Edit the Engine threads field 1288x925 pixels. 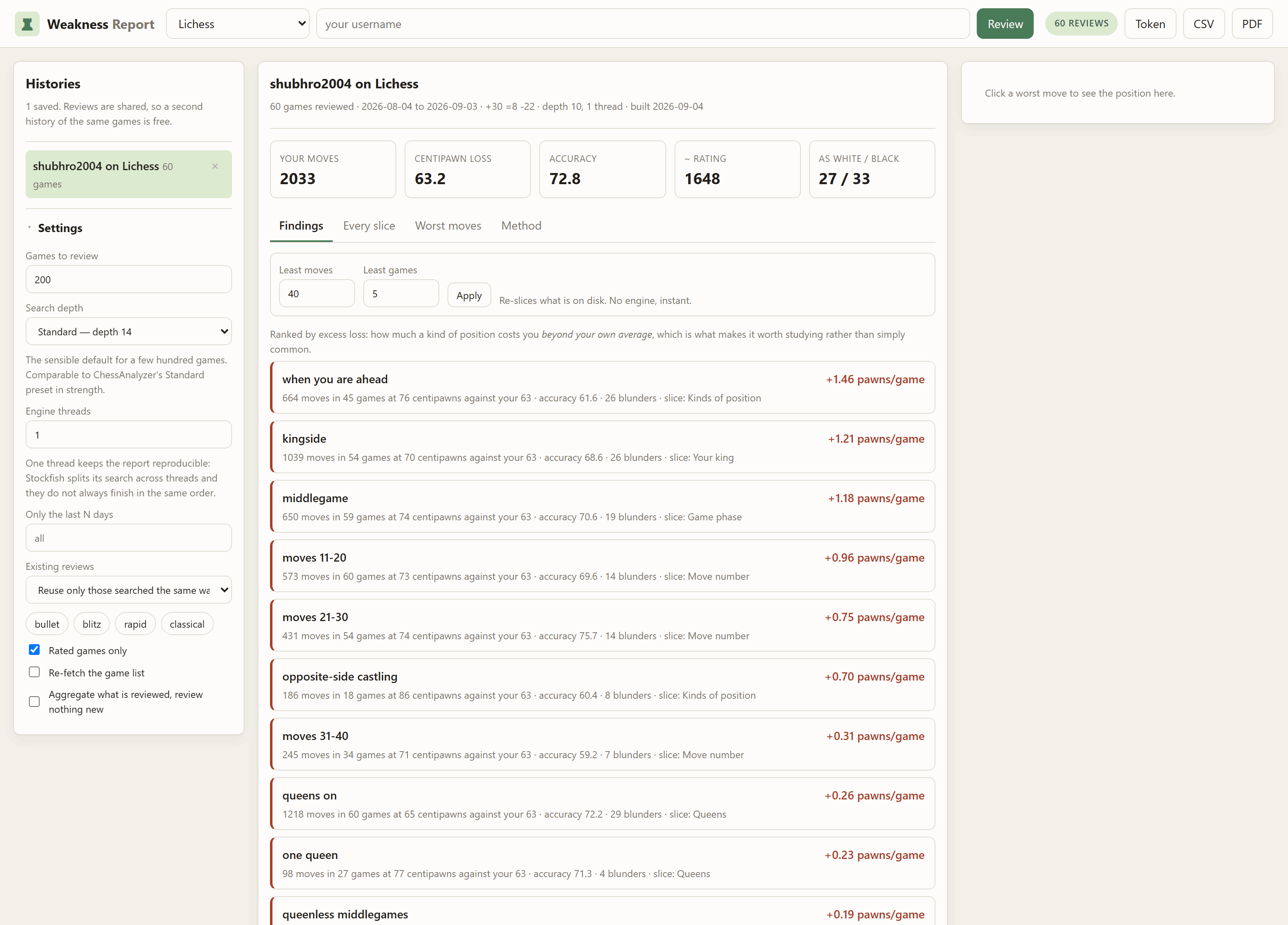click(x=128, y=435)
